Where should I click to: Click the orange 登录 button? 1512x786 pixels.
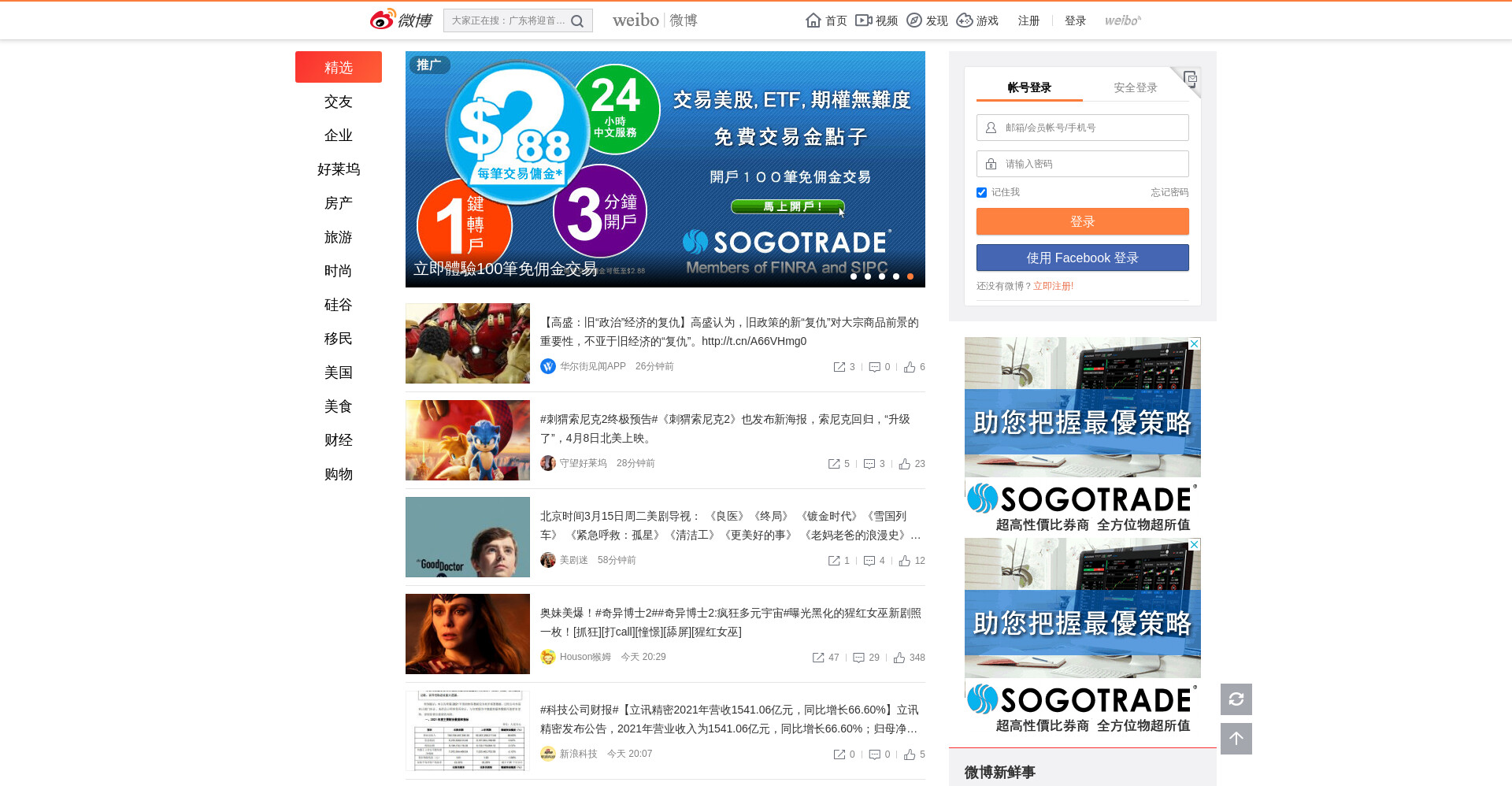1083,221
